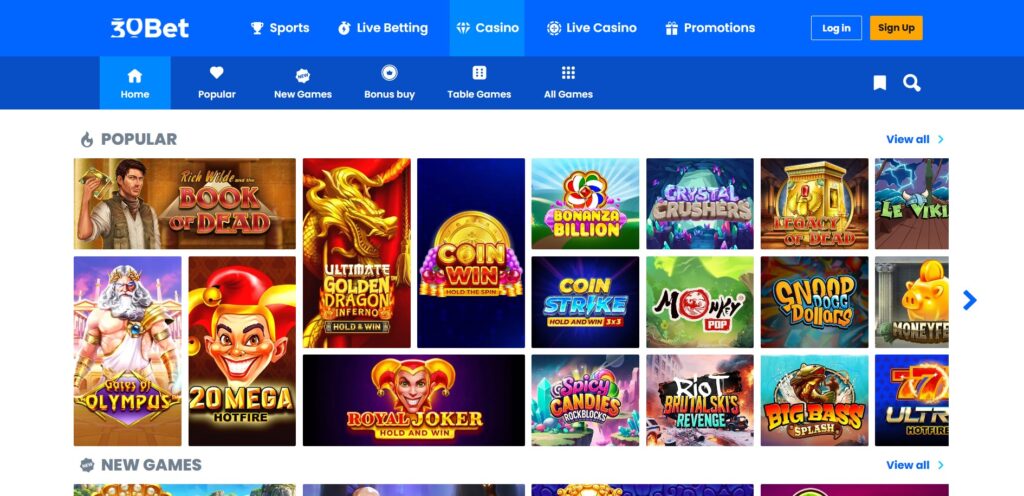This screenshot has width=1024, height=496.
Task: Open the Promotions page
Action: [x=710, y=28]
